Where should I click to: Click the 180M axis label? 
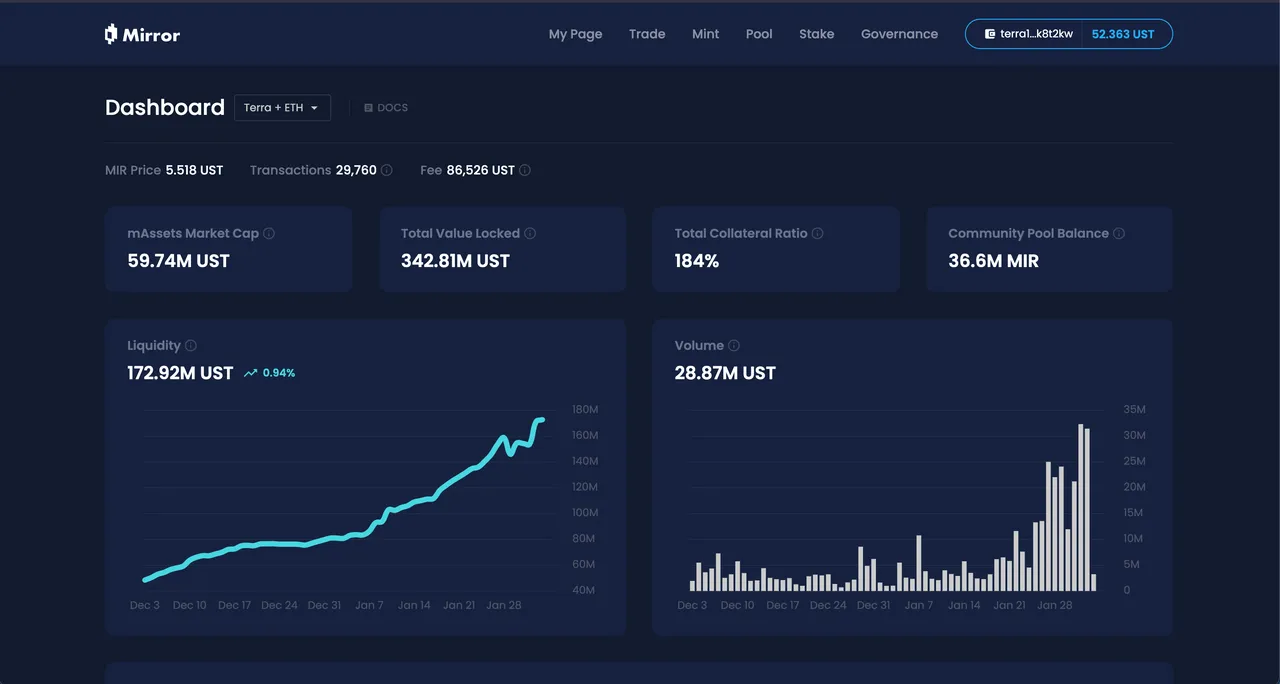585,410
